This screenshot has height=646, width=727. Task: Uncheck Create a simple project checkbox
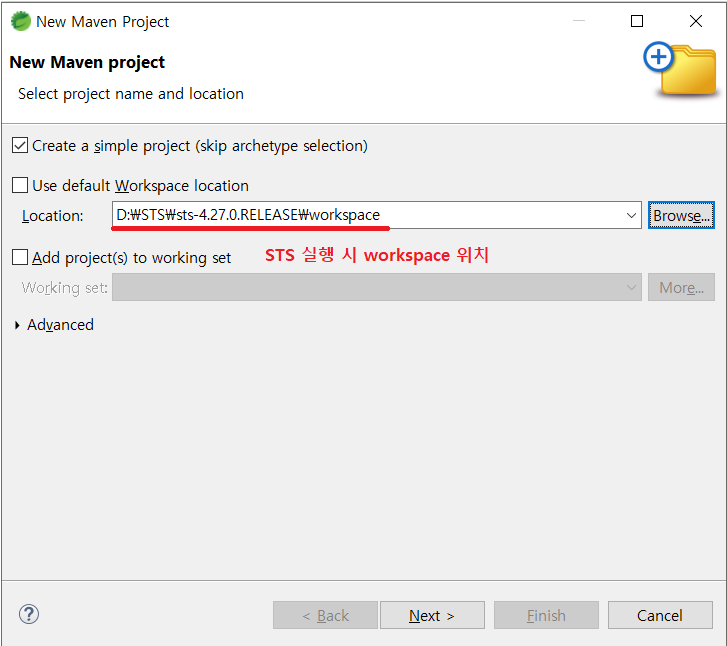click(20, 146)
